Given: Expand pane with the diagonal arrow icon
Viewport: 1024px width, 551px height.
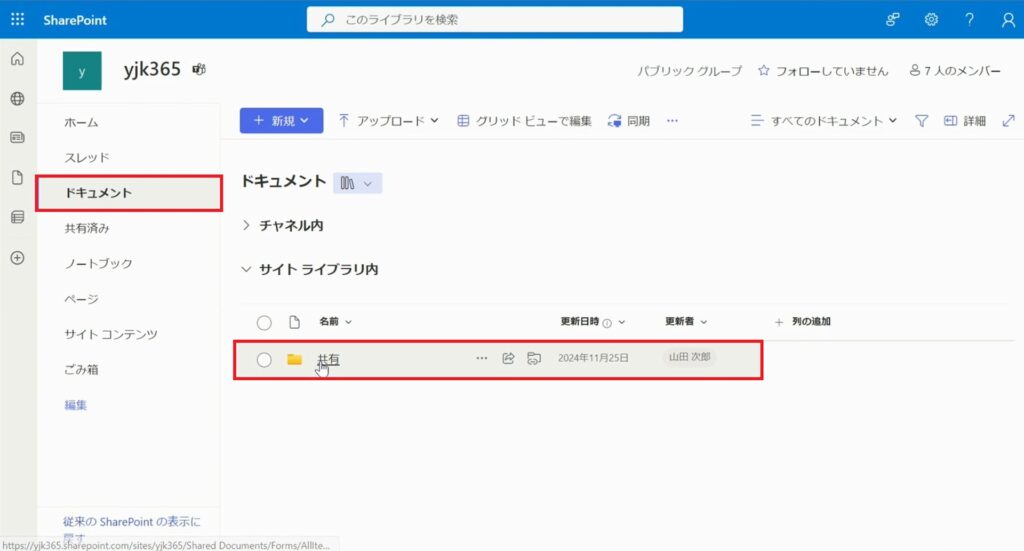Looking at the screenshot, I should click(x=1008, y=121).
